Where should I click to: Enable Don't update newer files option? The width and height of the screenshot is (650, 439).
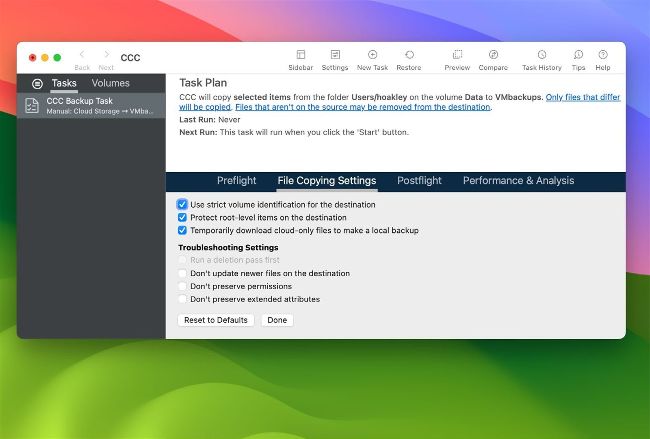tap(182, 273)
